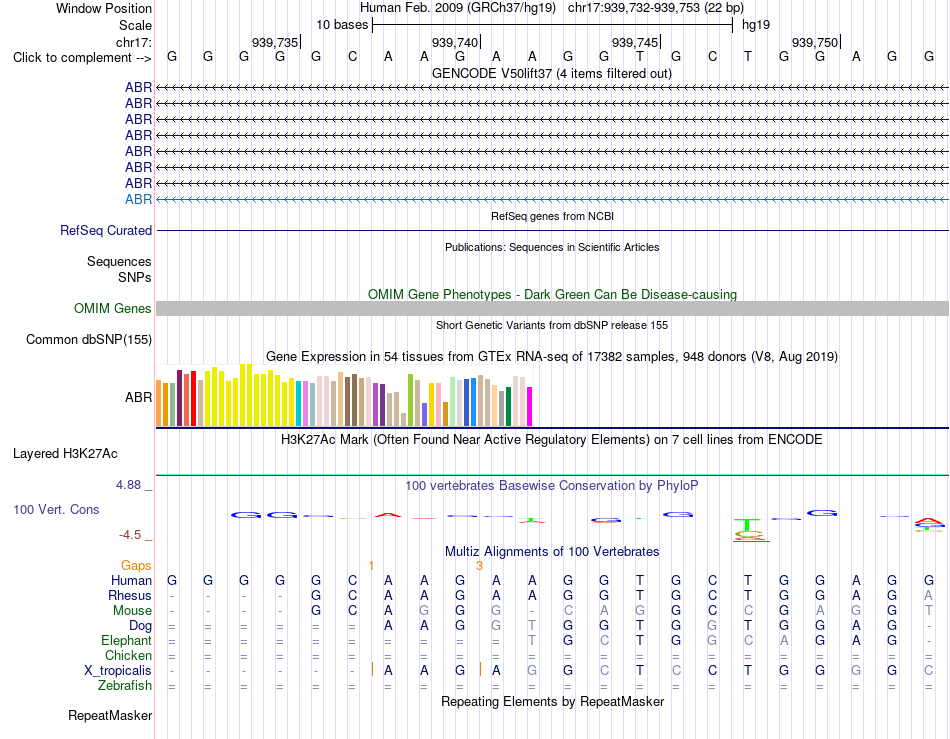Click the magenta bar in the GTEx chart
Viewport: 950px width, 739px height.
(530, 407)
